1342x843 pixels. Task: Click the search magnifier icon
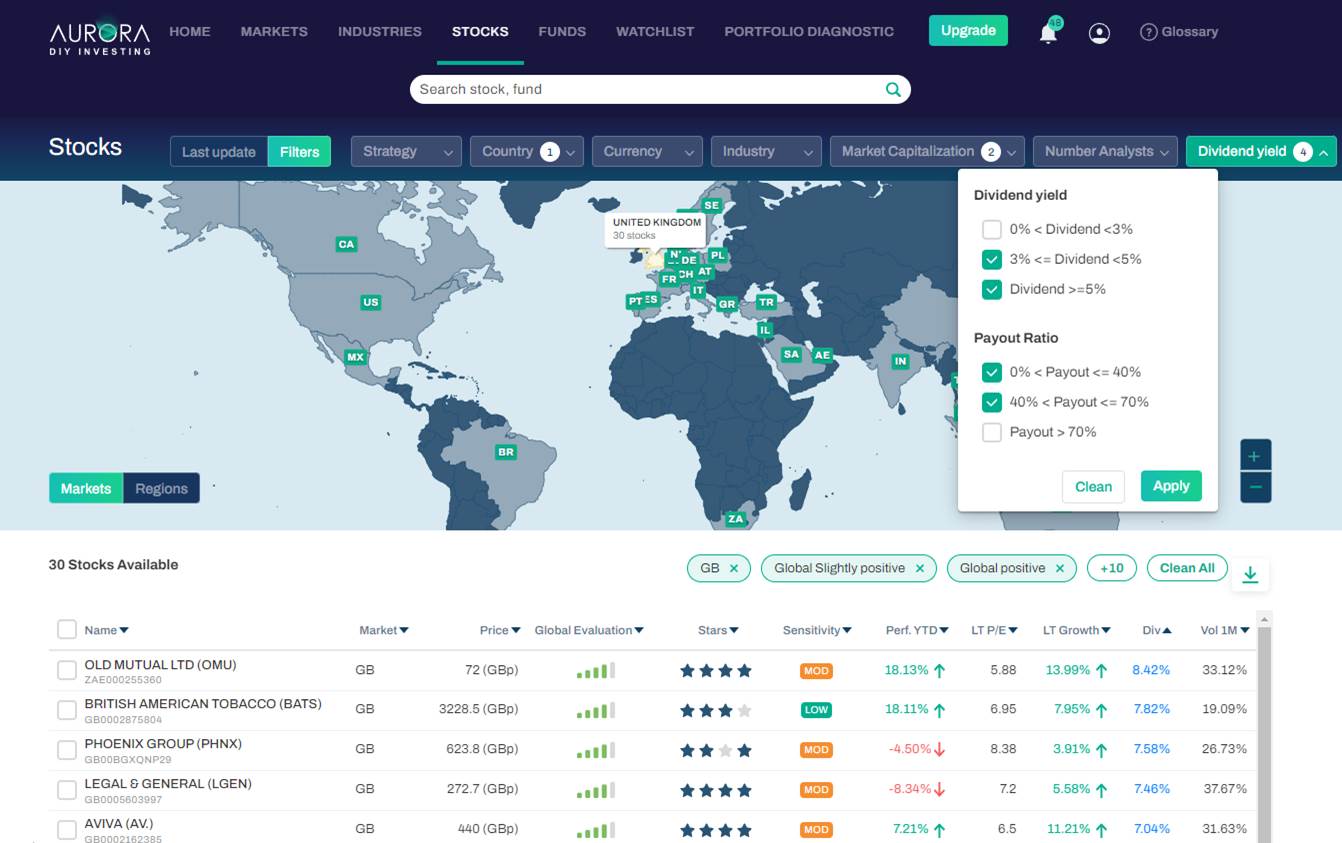pyautogui.click(x=893, y=89)
